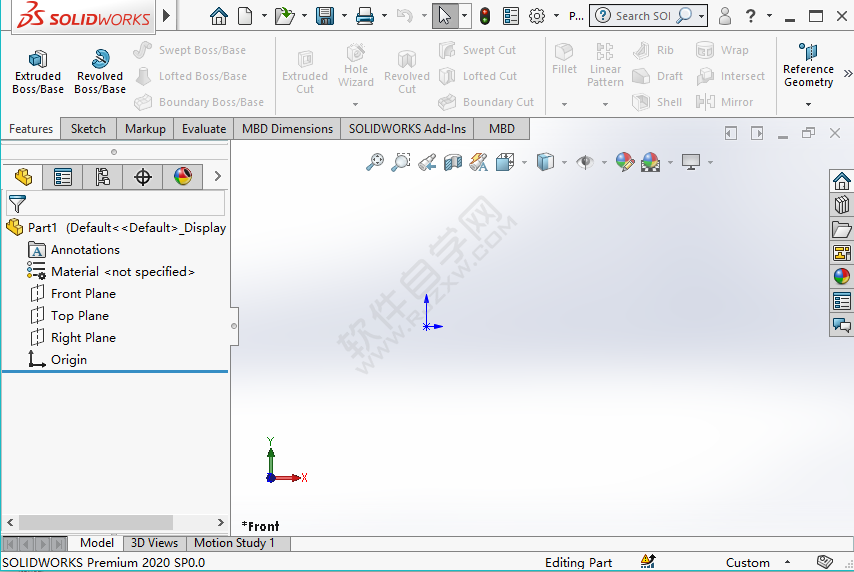Open SOLIDWORKS Forum task pane icon
This screenshot has height=572, width=854.
point(841,325)
